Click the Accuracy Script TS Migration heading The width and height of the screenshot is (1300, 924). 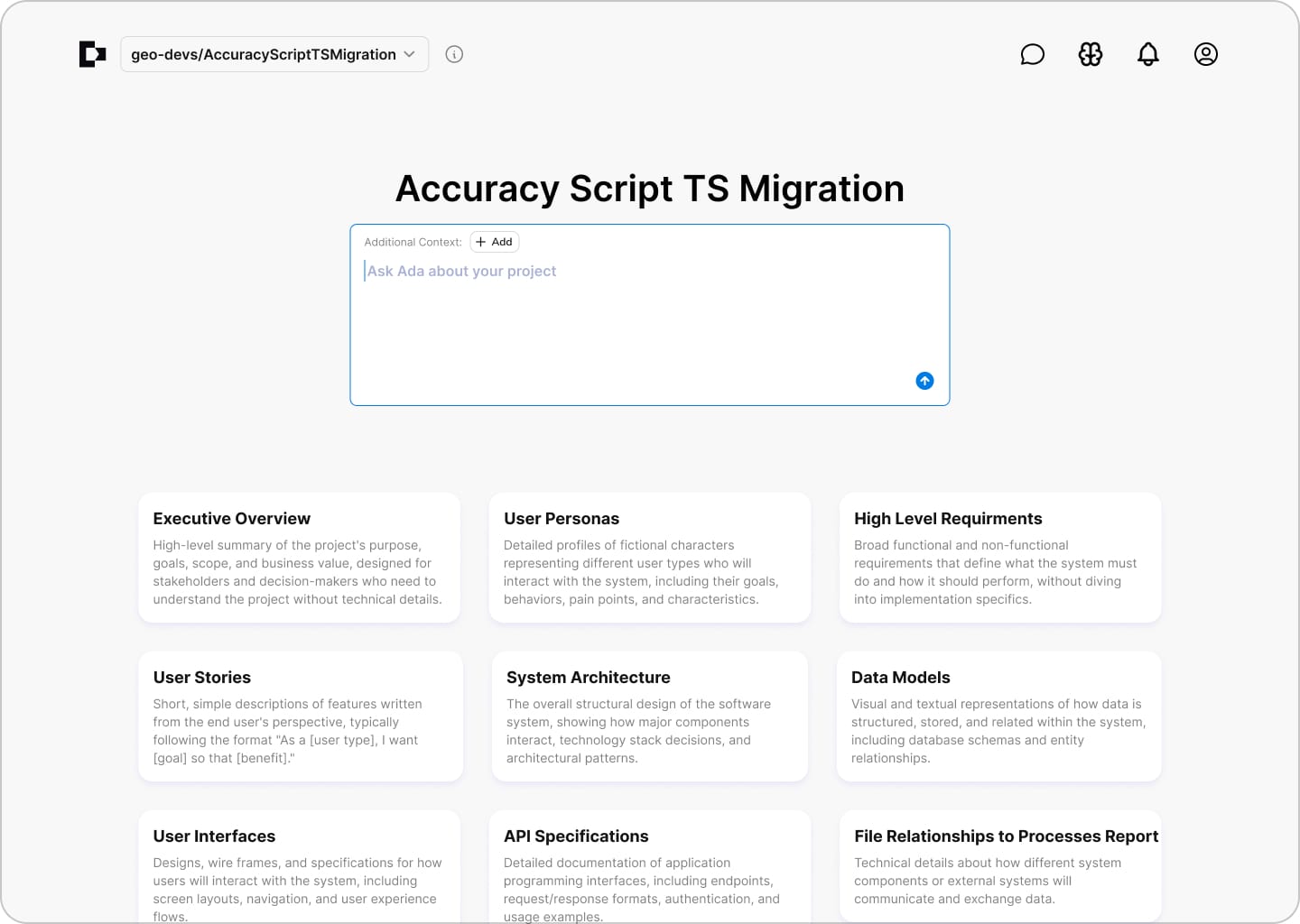[649, 189]
